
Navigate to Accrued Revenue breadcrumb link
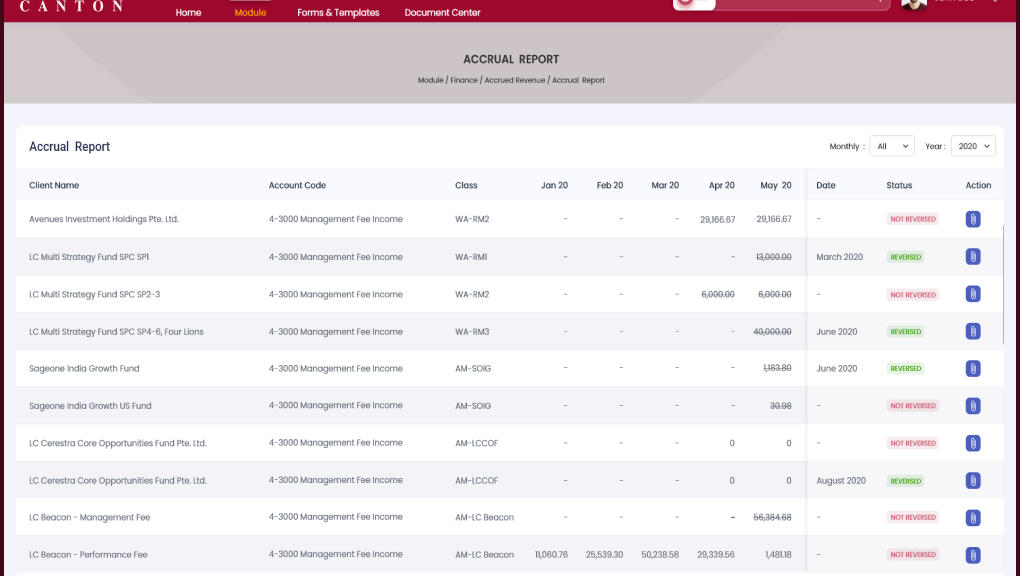[515, 80]
